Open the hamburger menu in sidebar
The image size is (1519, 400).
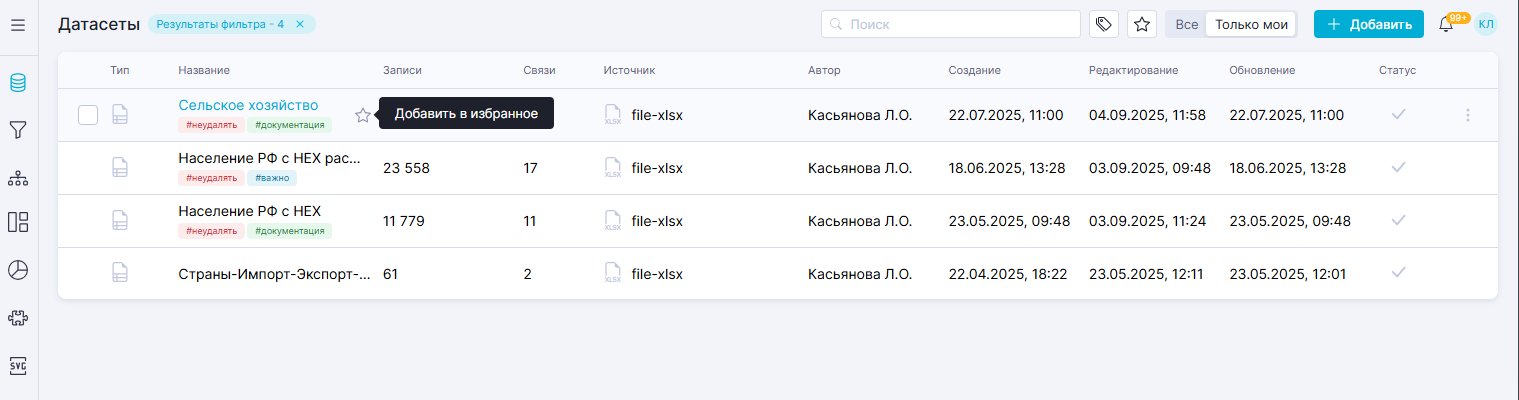click(18, 24)
